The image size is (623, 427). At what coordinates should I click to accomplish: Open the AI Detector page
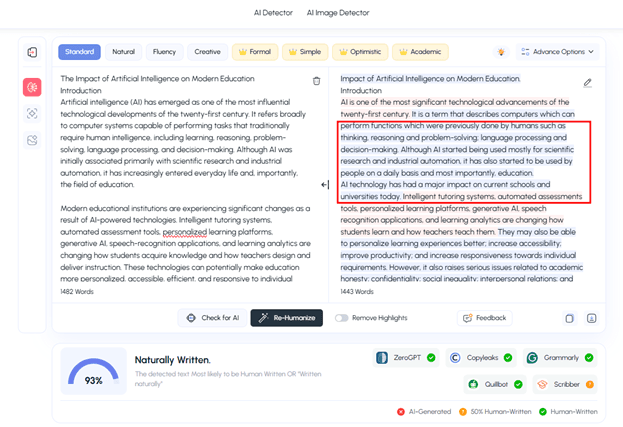click(273, 13)
